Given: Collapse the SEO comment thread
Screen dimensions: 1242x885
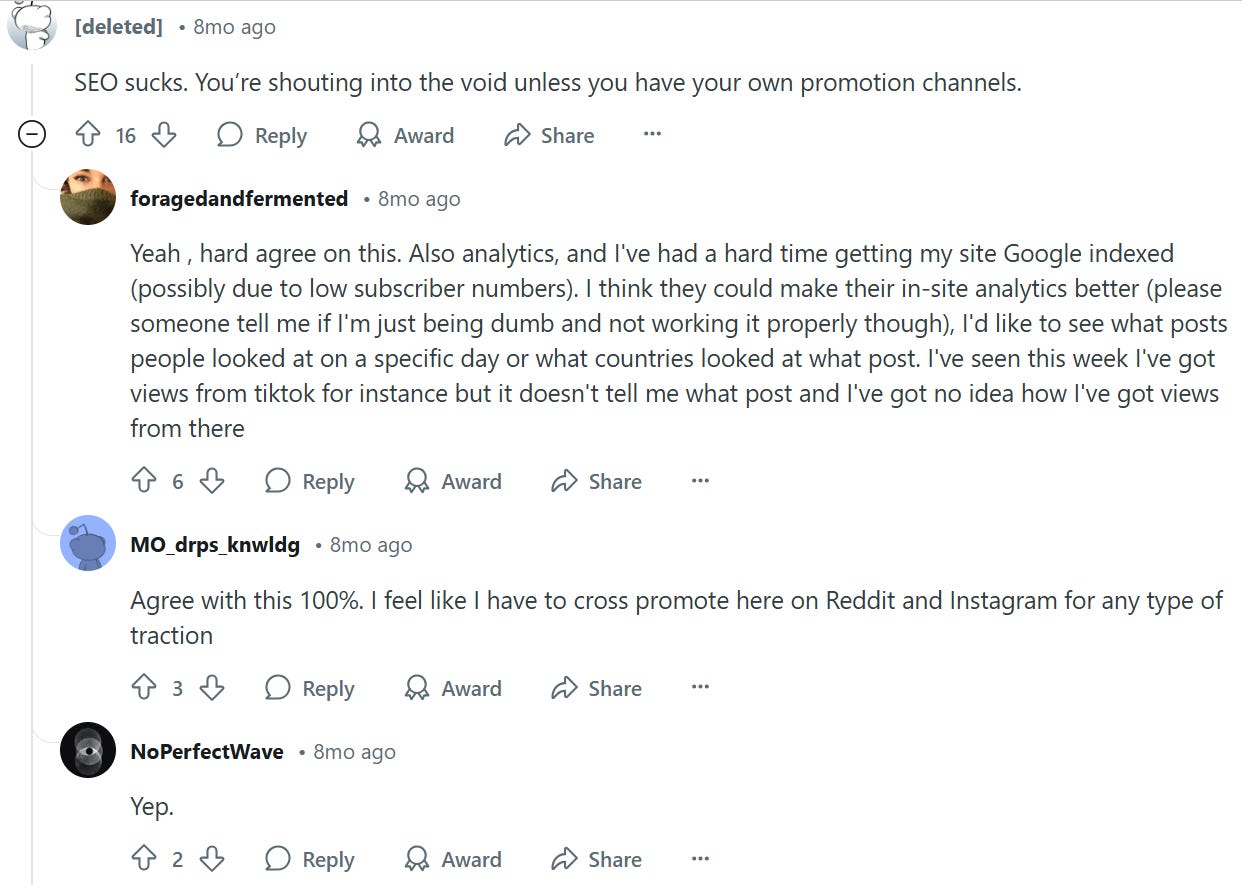Looking at the screenshot, I should tap(33, 135).
